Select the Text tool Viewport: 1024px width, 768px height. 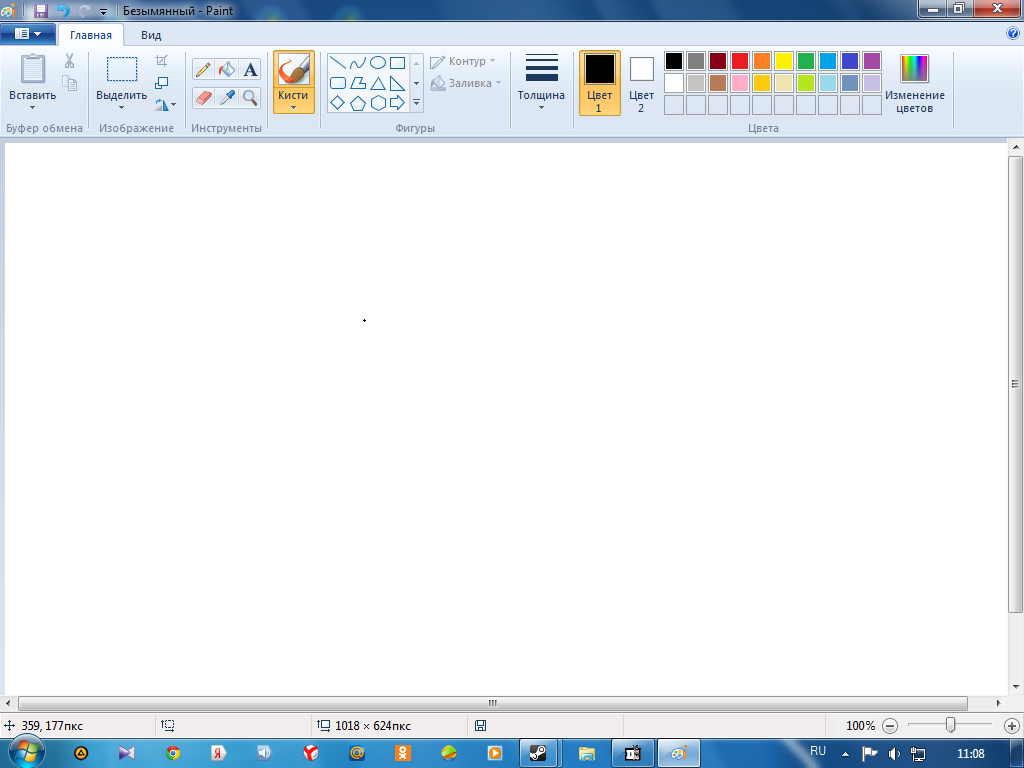point(250,69)
